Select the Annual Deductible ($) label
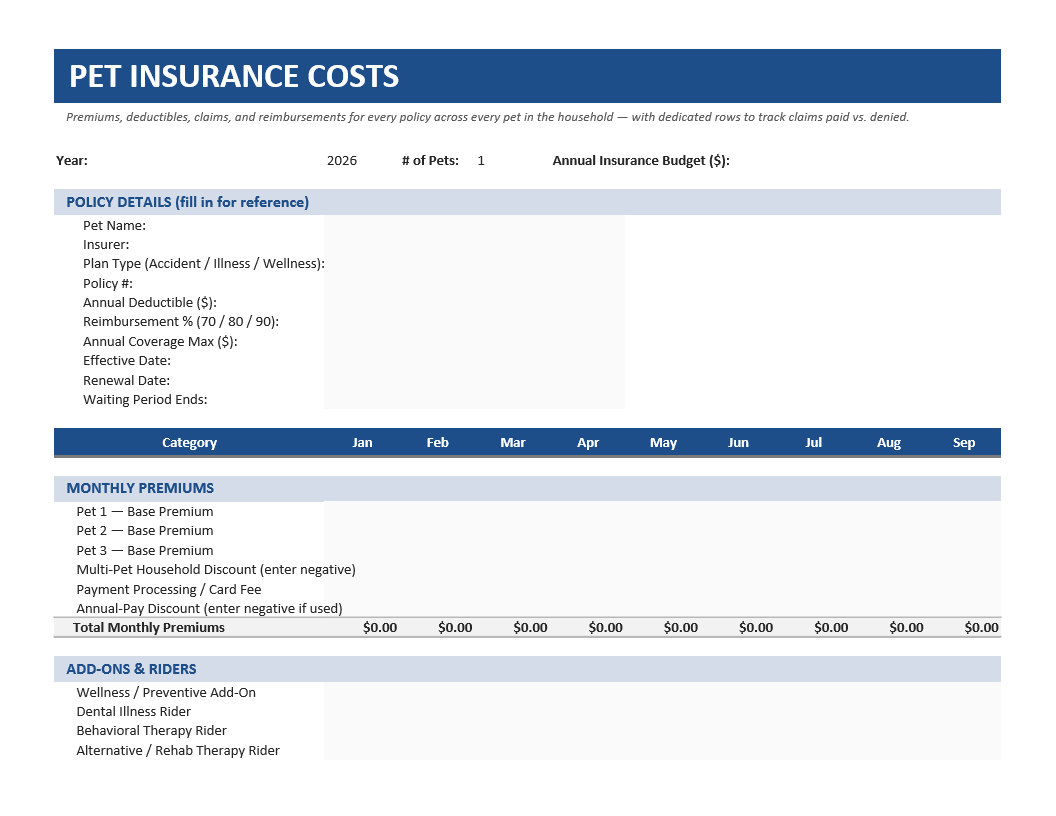The width and height of the screenshot is (1056, 816). coord(150,302)
